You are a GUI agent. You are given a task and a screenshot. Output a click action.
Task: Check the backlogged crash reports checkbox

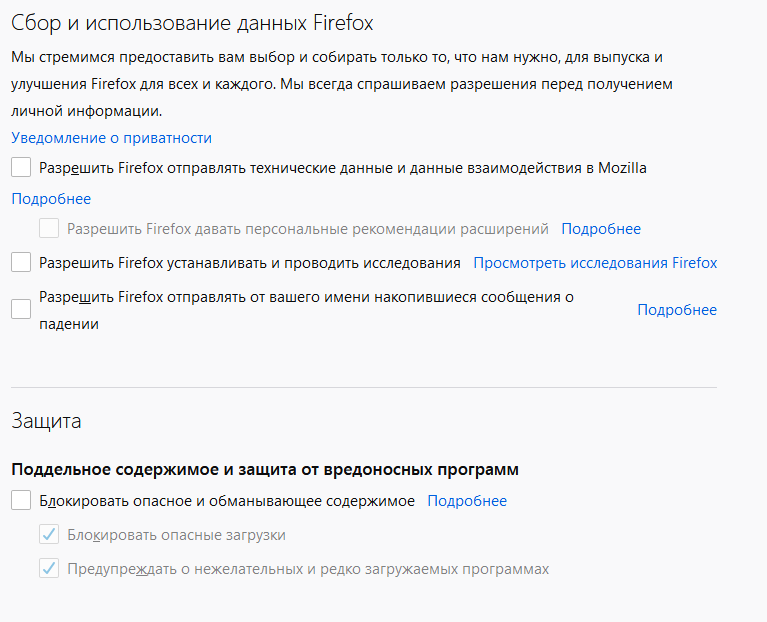21,310
